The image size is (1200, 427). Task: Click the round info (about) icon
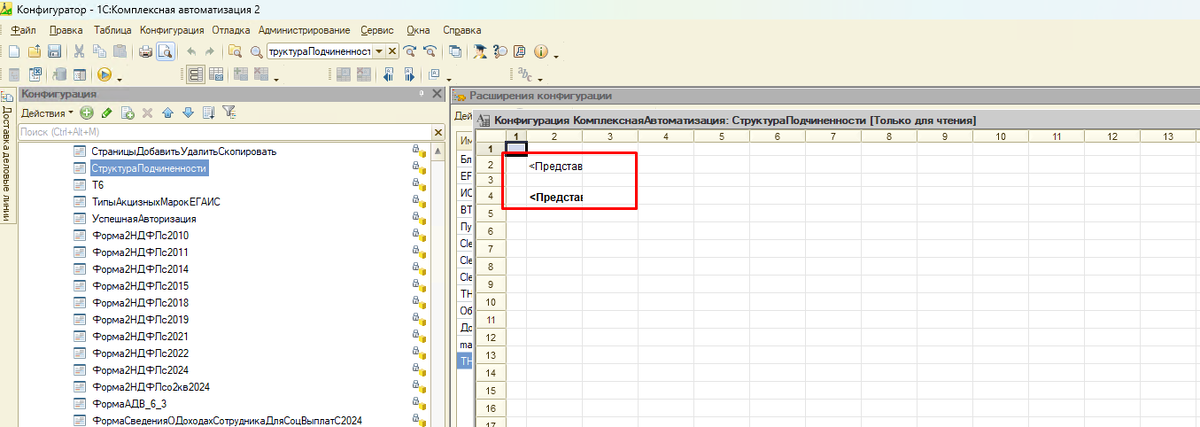click(x=541, y=51)
